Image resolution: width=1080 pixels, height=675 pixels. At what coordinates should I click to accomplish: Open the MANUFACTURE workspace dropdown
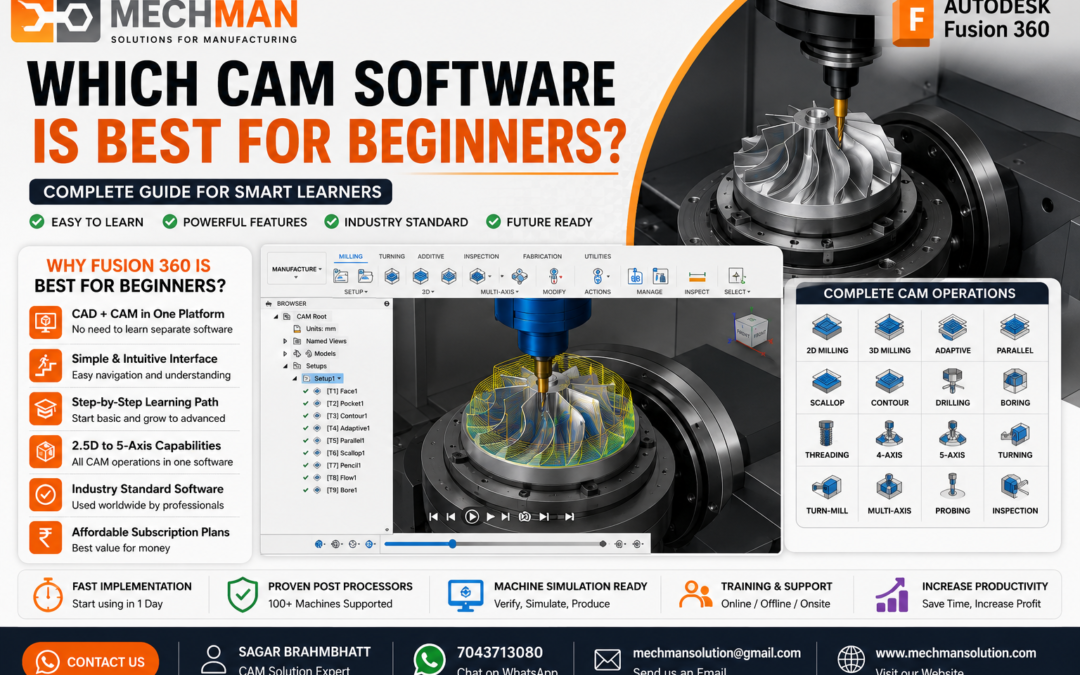tap(297, 269)
